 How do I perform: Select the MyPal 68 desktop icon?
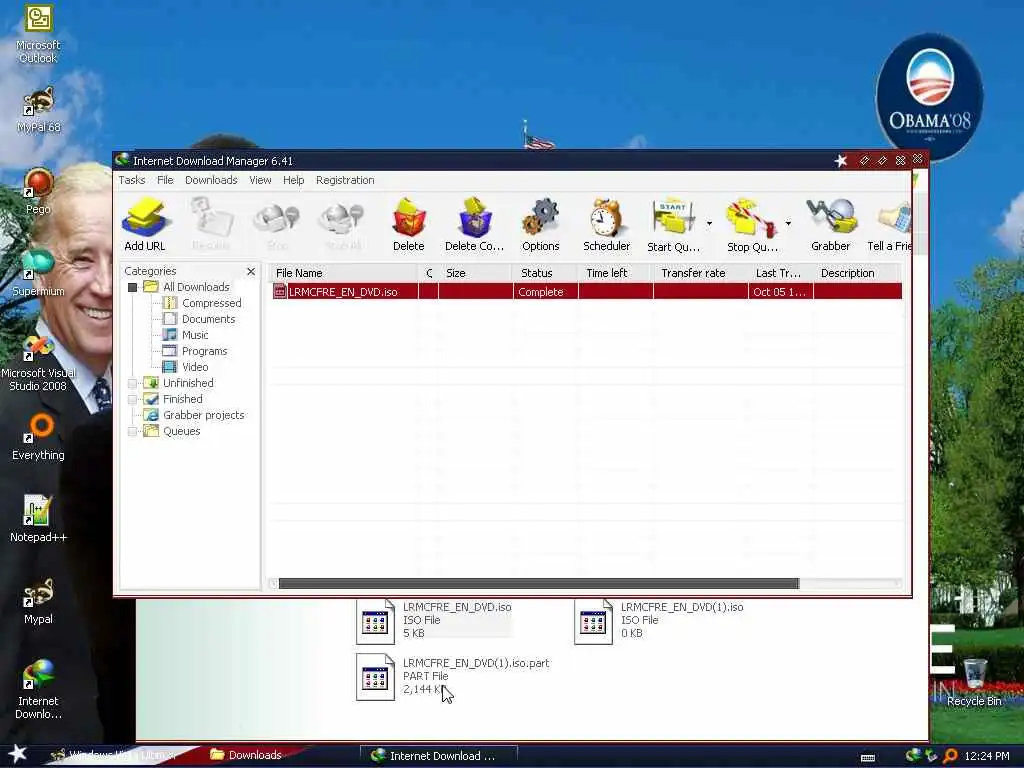pyautogui.click(x=38, y=110)
